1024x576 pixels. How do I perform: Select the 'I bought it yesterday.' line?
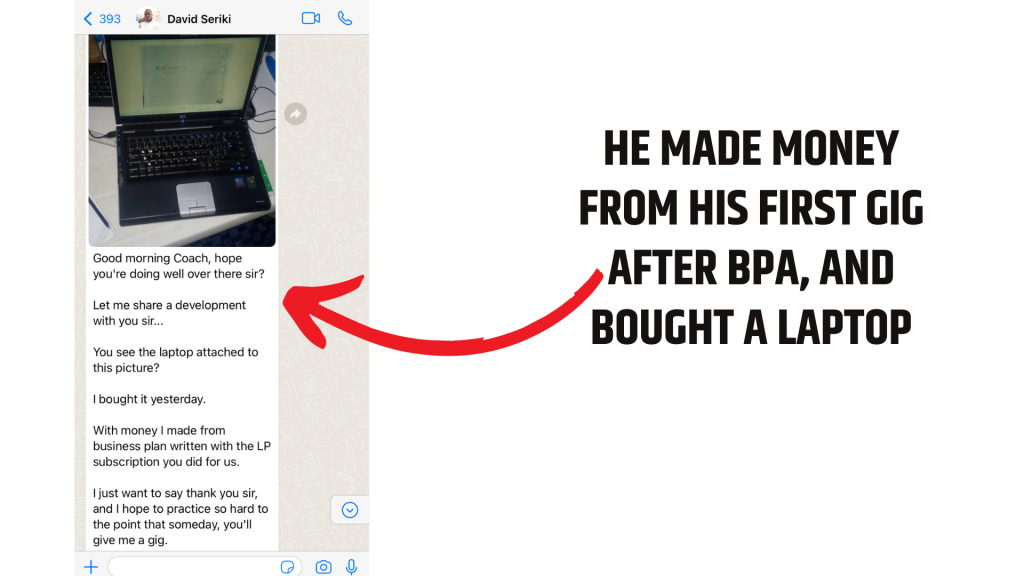(149, 399)
